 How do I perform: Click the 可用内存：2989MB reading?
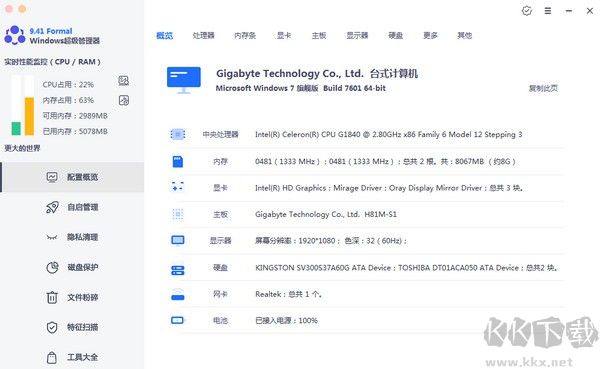pyautogui.click(x=75, y=116)
